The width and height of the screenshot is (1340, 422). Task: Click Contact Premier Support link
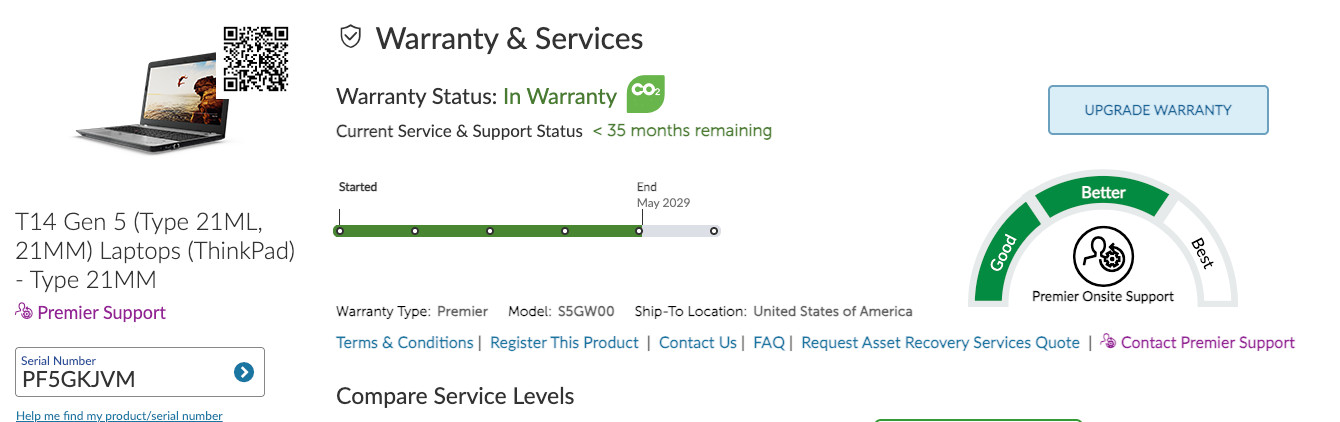[1207, 342]
